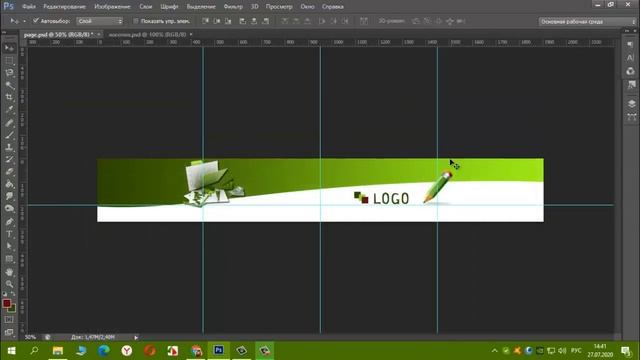Change screen mode icon at toolbar bottom
Screen dimensions: 640x360
[x=9, y=332]
